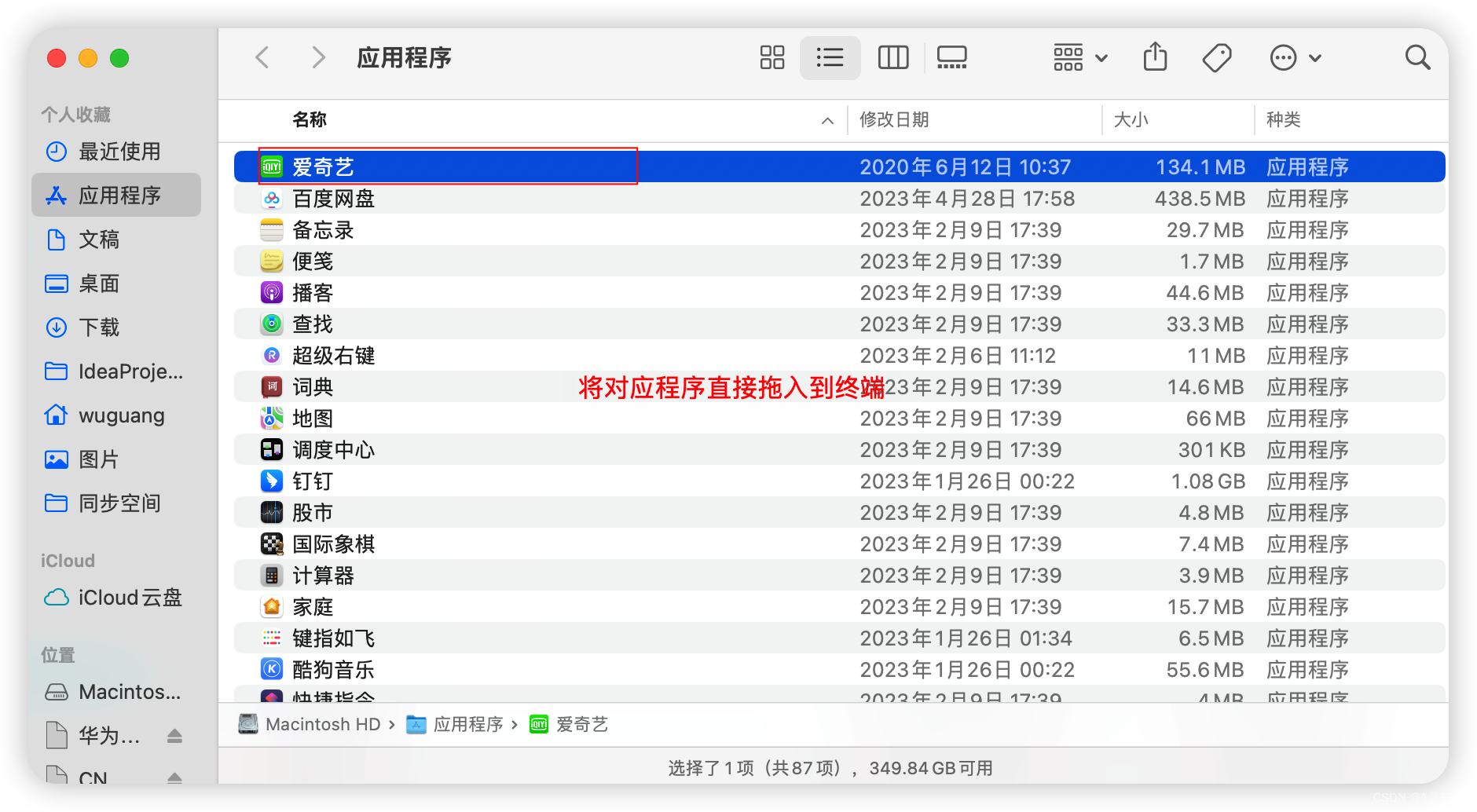
Task: Switch to column view
Action: point(892,57)
